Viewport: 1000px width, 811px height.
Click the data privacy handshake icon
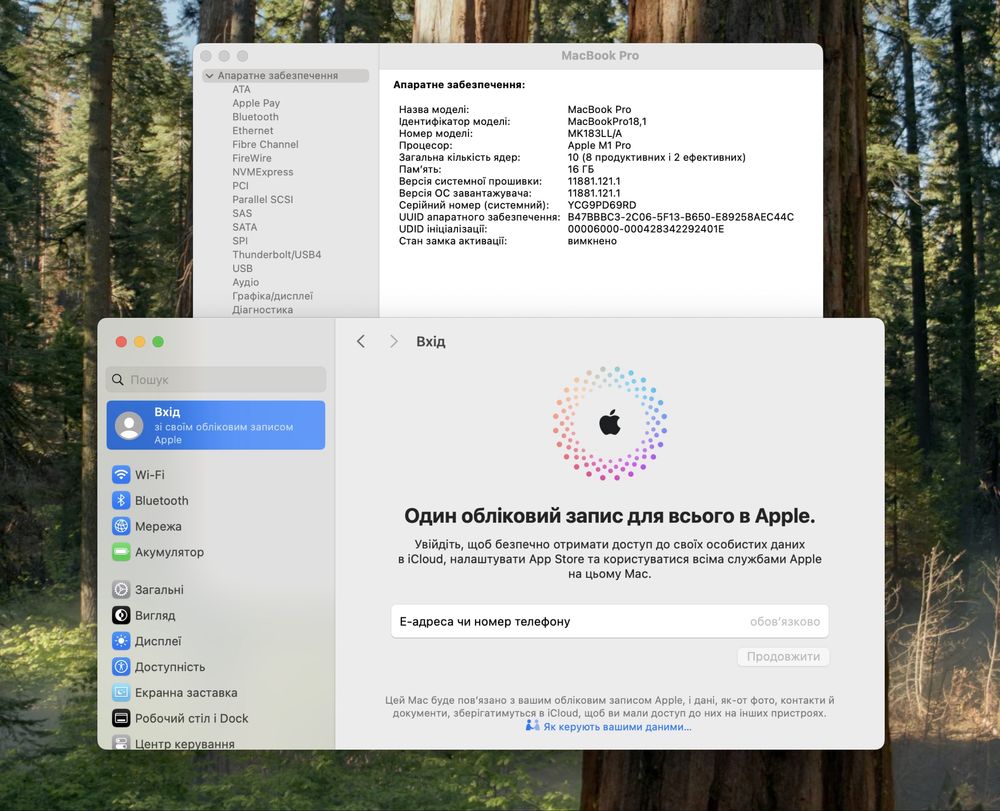(533, 726)
